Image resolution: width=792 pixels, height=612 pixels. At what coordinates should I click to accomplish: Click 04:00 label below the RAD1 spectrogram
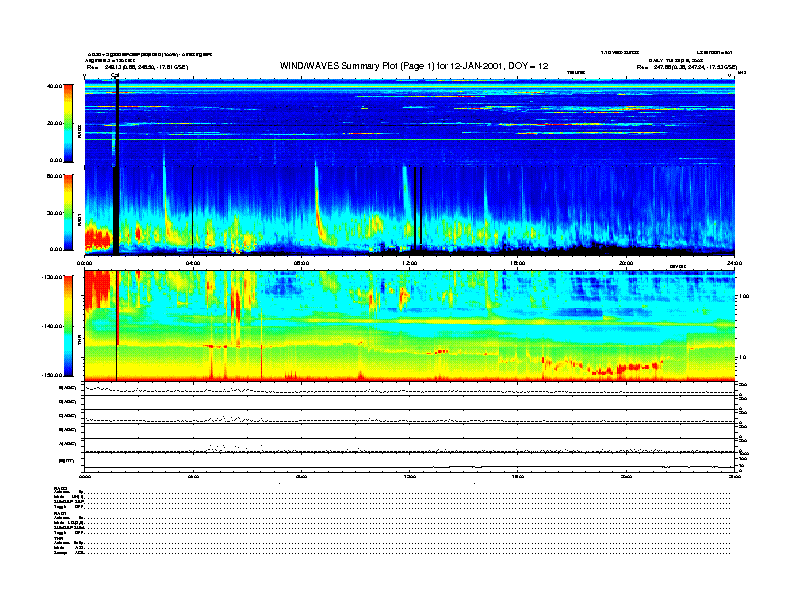coord(193,263)
